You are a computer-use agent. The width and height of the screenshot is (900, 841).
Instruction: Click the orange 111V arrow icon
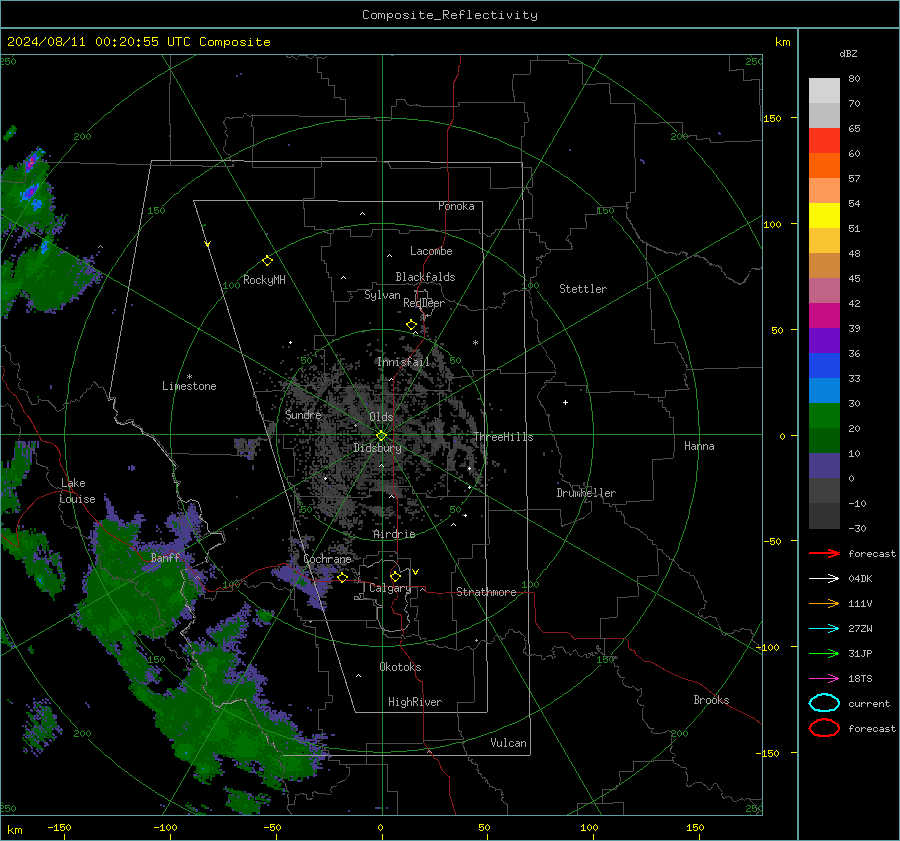(824, 603)
